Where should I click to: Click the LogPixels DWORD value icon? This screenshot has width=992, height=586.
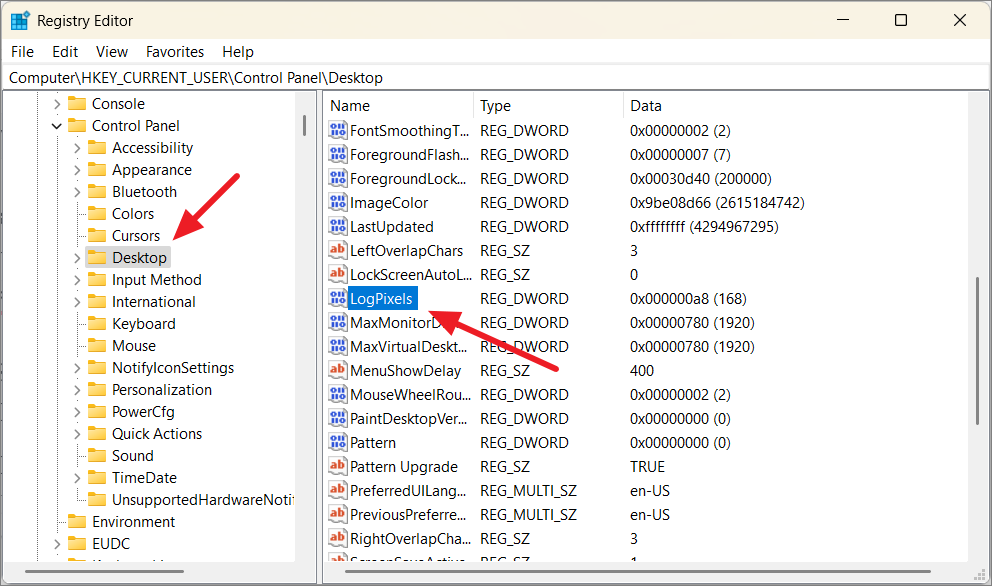click(x=338, y=298)
